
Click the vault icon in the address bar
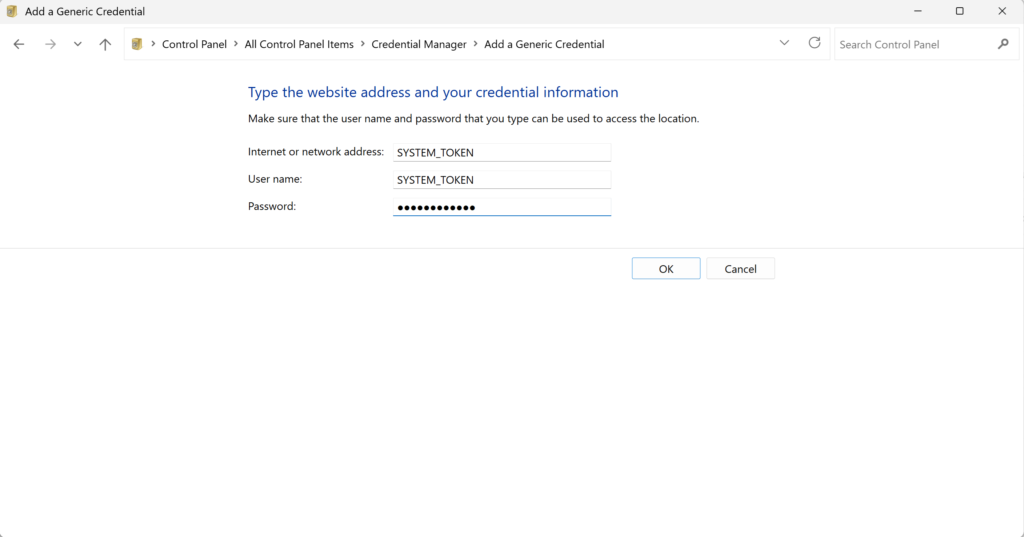click(x=137, y=44)
